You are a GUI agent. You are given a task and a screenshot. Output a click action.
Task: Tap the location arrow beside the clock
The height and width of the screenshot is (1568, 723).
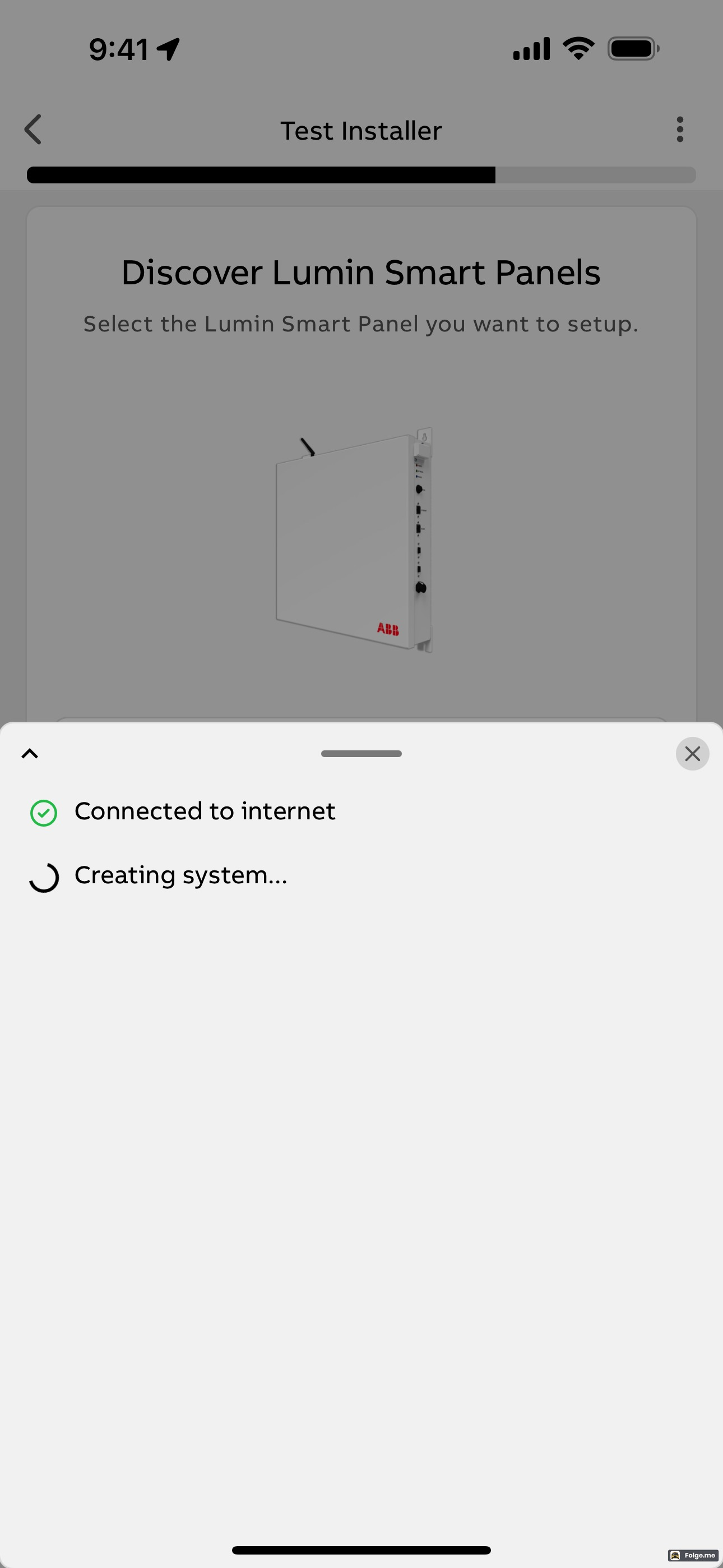(168, 49)
